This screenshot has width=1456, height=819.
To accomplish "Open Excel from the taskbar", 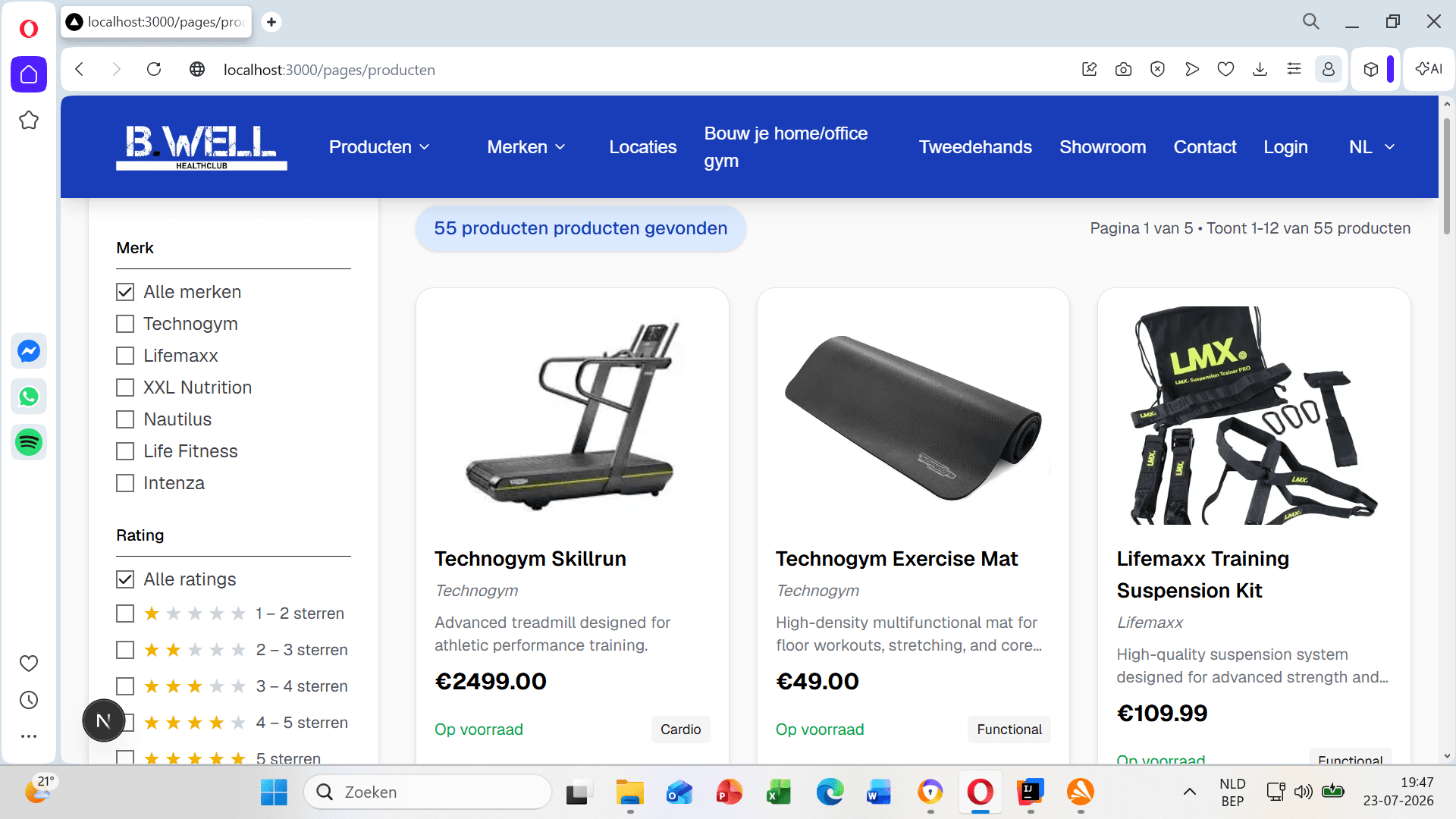I will coord(779,792).
